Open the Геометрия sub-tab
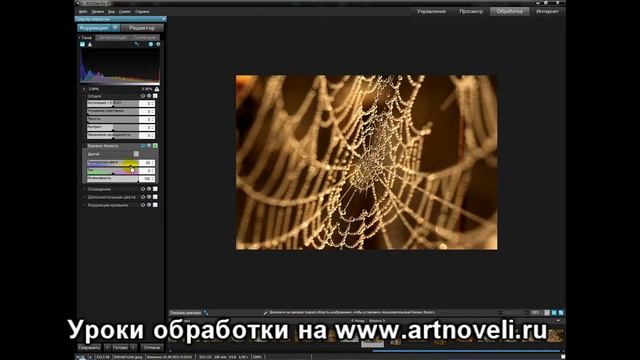640x360 pixels. (x=145, y=38)
